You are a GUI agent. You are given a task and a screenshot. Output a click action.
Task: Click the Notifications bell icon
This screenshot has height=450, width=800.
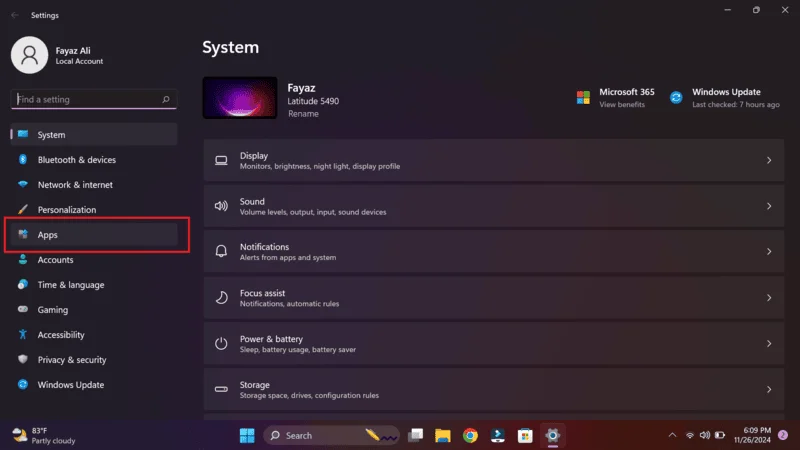tap(221, 252)
